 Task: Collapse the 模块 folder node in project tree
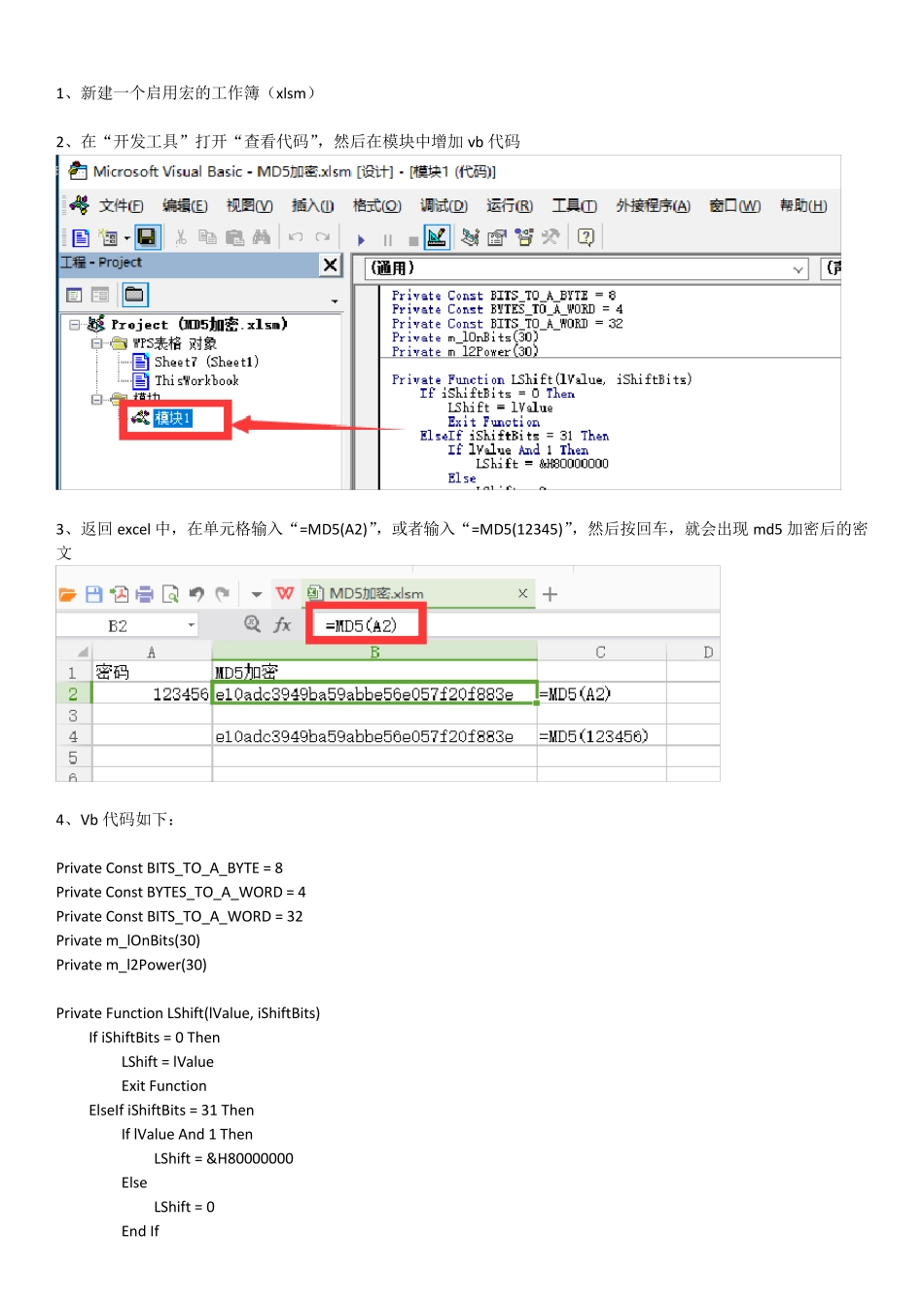(96, 399)
